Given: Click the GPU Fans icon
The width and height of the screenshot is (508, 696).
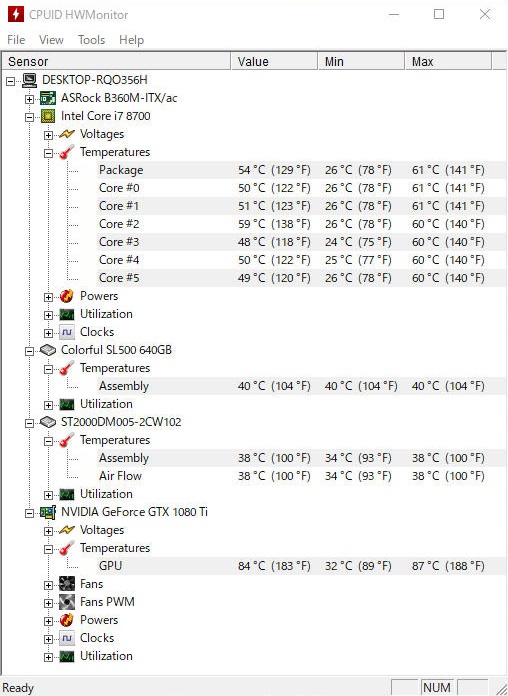Looking at the screenshot, I should [x=67, y=584].
